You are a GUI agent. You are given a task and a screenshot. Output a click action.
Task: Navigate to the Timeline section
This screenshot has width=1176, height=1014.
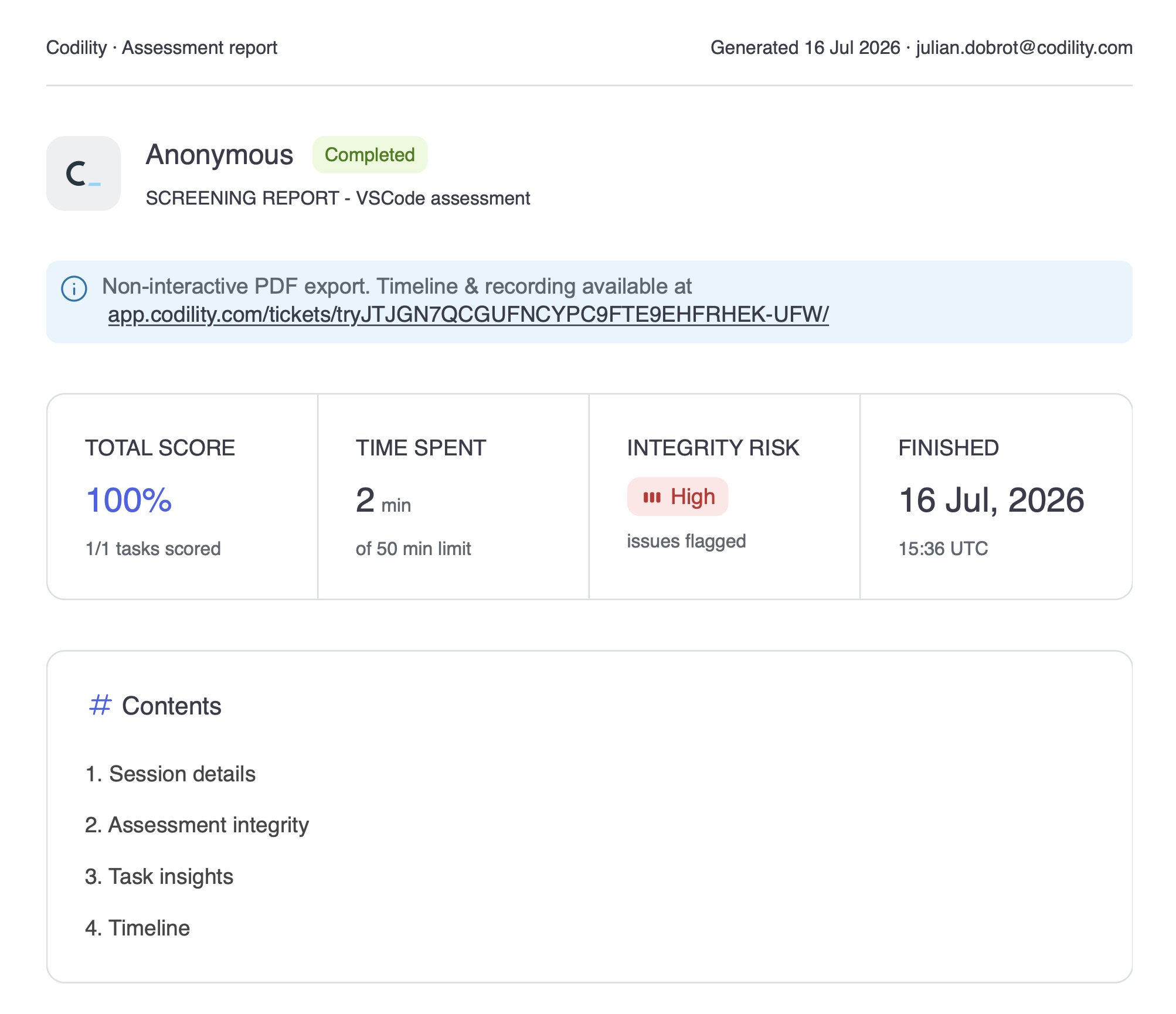tap(137, 928)
